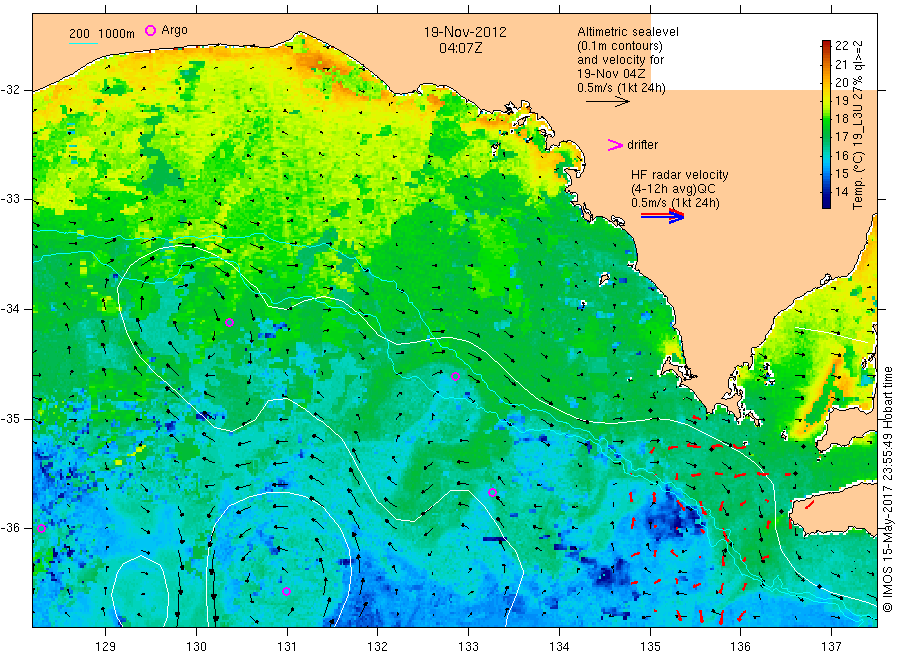The image size is (900, 660).
Task: Click the Argo float marker near 131, -36.6
Action: [x=286, y=591]
